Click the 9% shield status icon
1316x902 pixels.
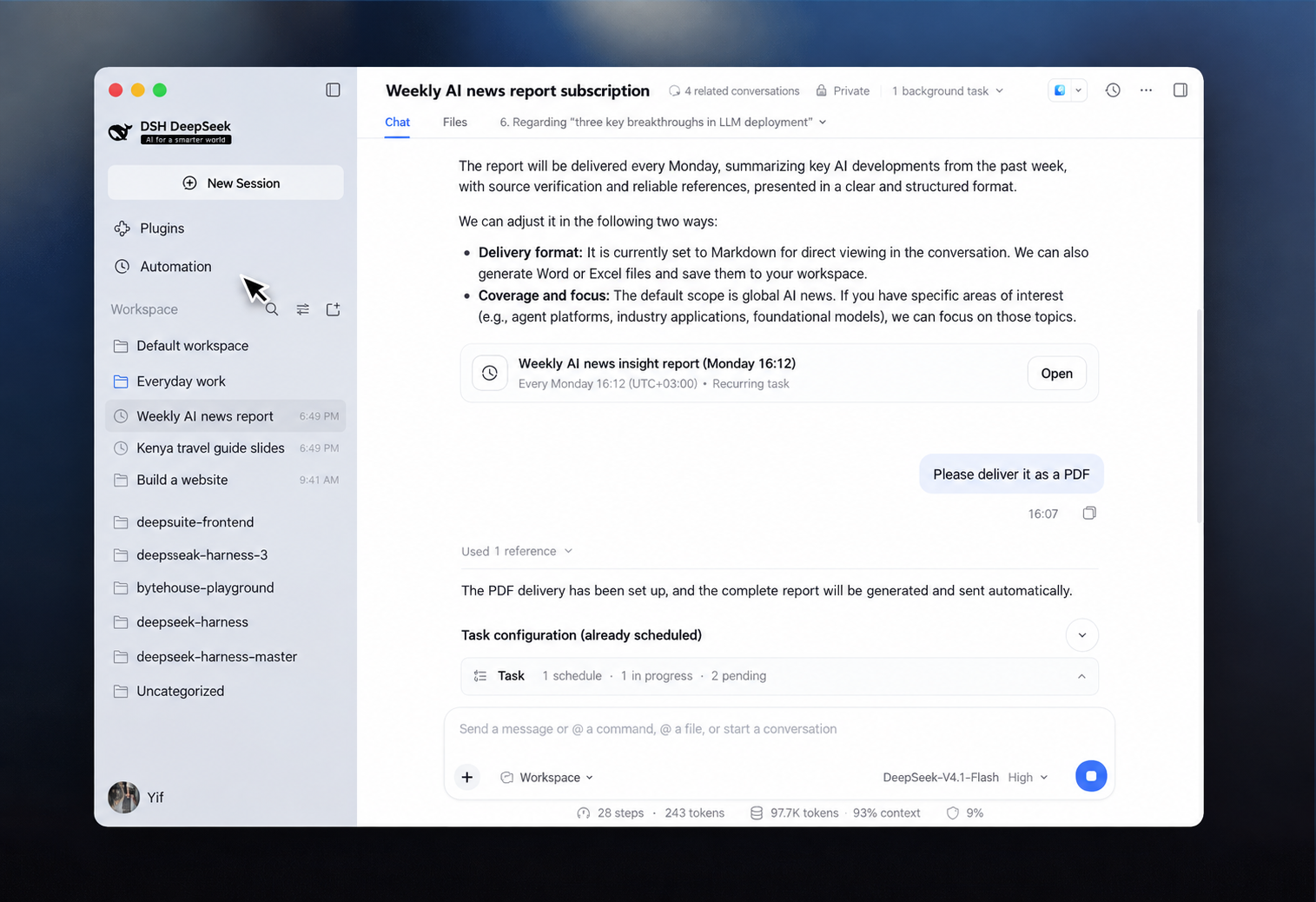[x=953, y=813]
